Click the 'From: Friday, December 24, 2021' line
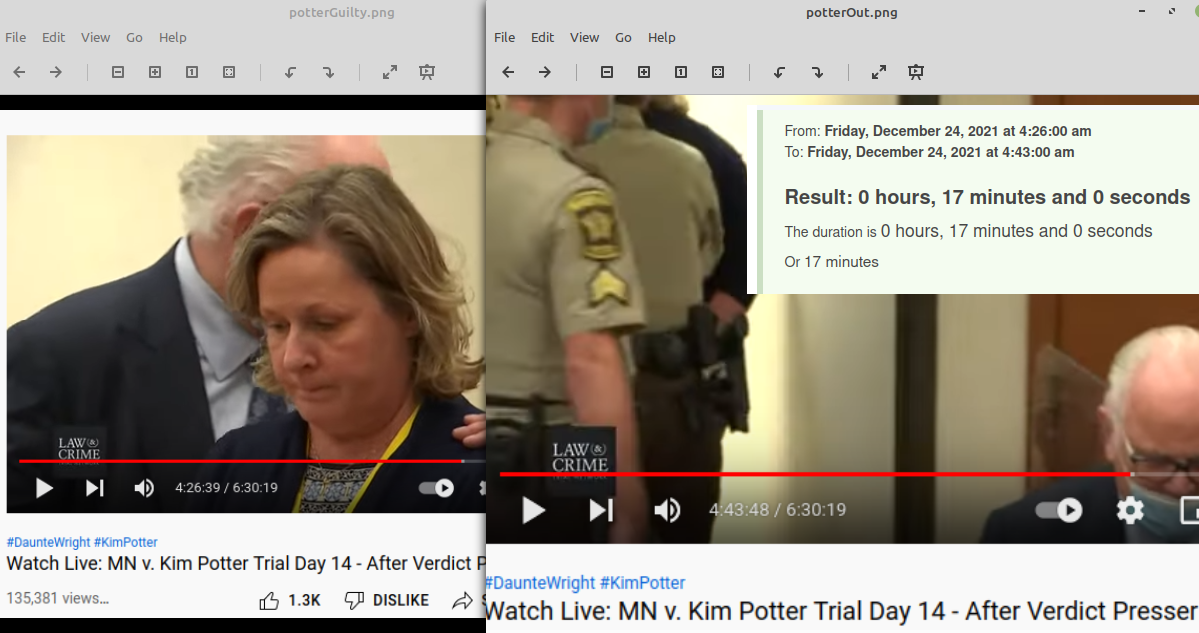Screen dimensions: 1199x633 pos(937,131)
